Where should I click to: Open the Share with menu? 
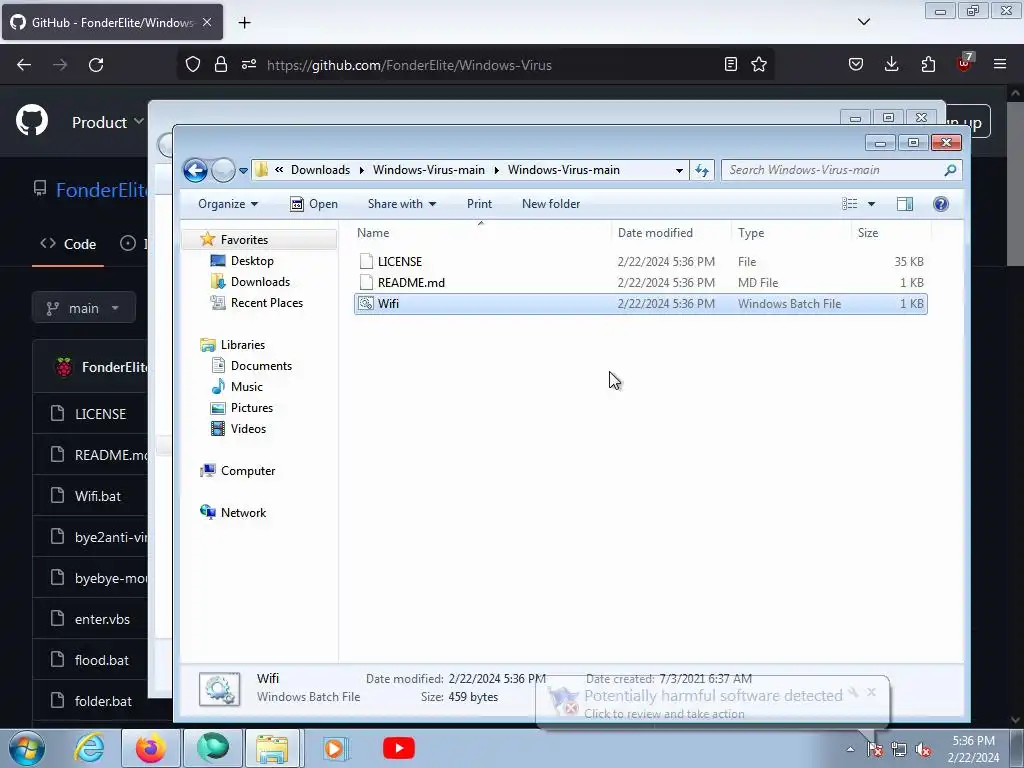coord(402,204)
